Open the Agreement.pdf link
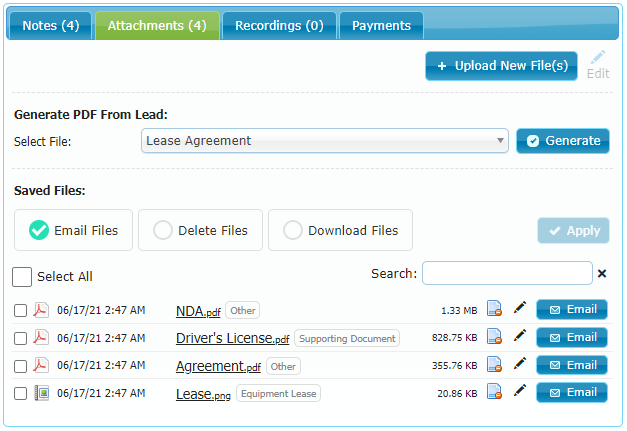The image size is (627, 431). coord(218,366)
